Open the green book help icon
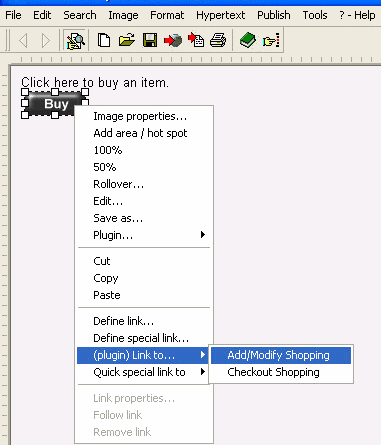The width and height of the screenshot is (381, 445). [248, 40]
